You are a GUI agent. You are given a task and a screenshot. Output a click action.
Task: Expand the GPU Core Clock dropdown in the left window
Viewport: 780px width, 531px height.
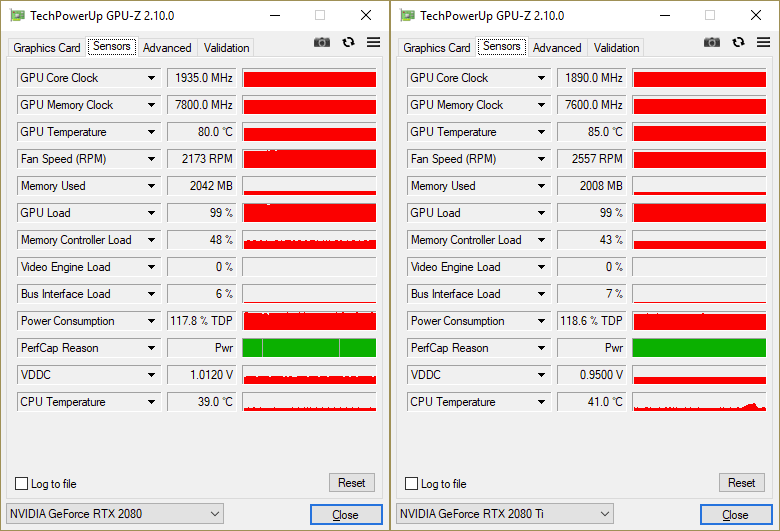(152, 78)
